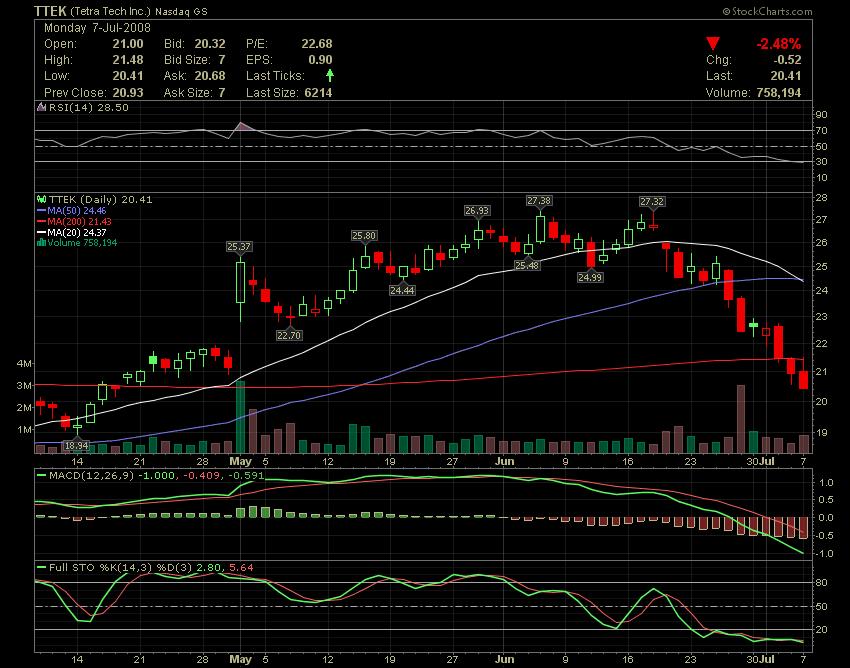The width and height of the screenshot is (850, 668).
Task: Click the High value 21.48
Action: point(128,60)
